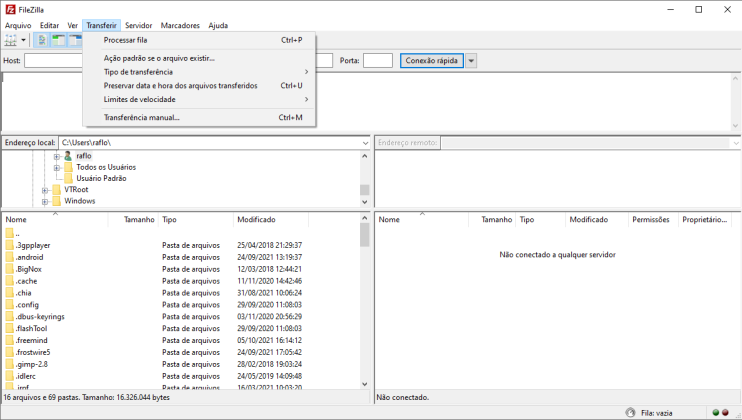Viewport: 742px width, 420px height.
Task: Click the .frostwire5 folder icon
Action: 9,352
